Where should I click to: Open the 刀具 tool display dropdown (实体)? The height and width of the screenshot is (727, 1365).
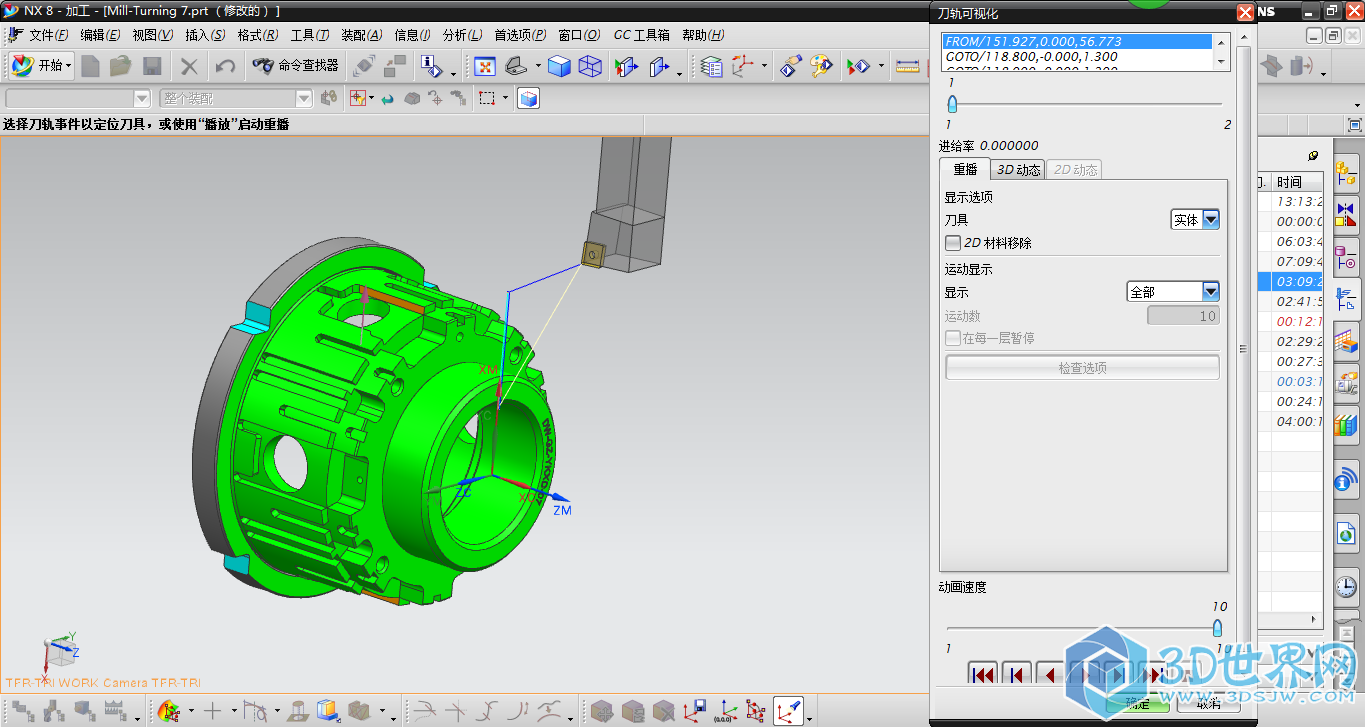click(1195, 220)
